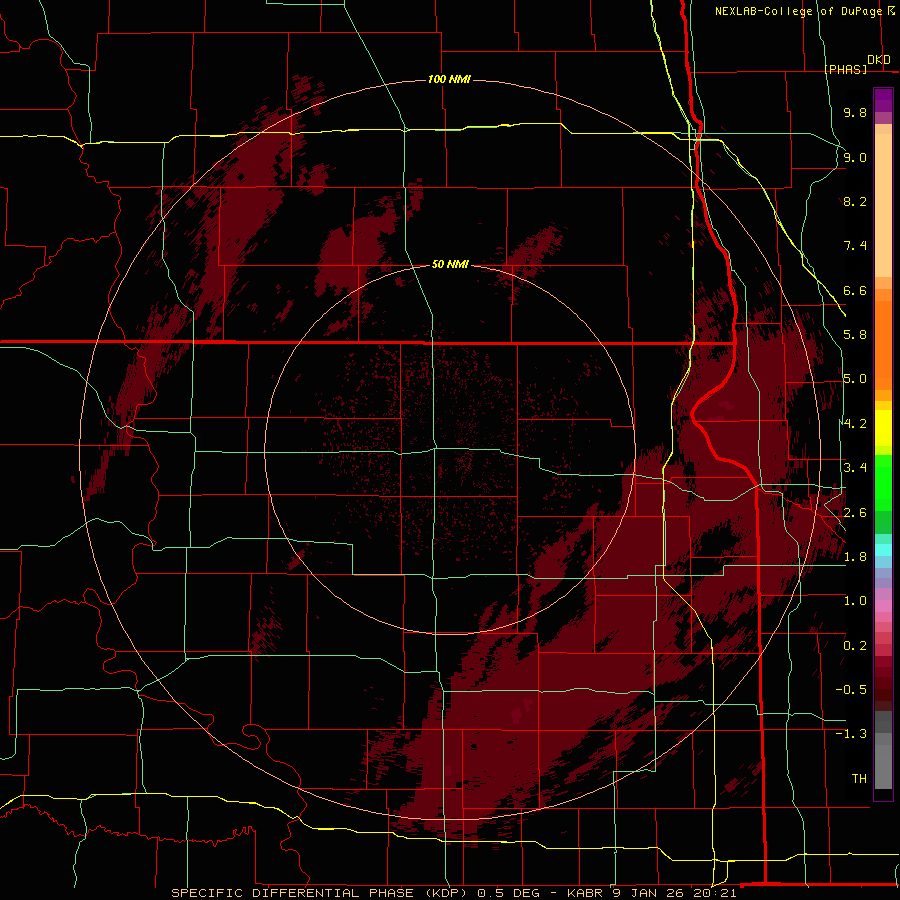Click the 2.6 legend value
This screenshot has height=900, width=900.
pyautogui.click(x=855, y=513)
